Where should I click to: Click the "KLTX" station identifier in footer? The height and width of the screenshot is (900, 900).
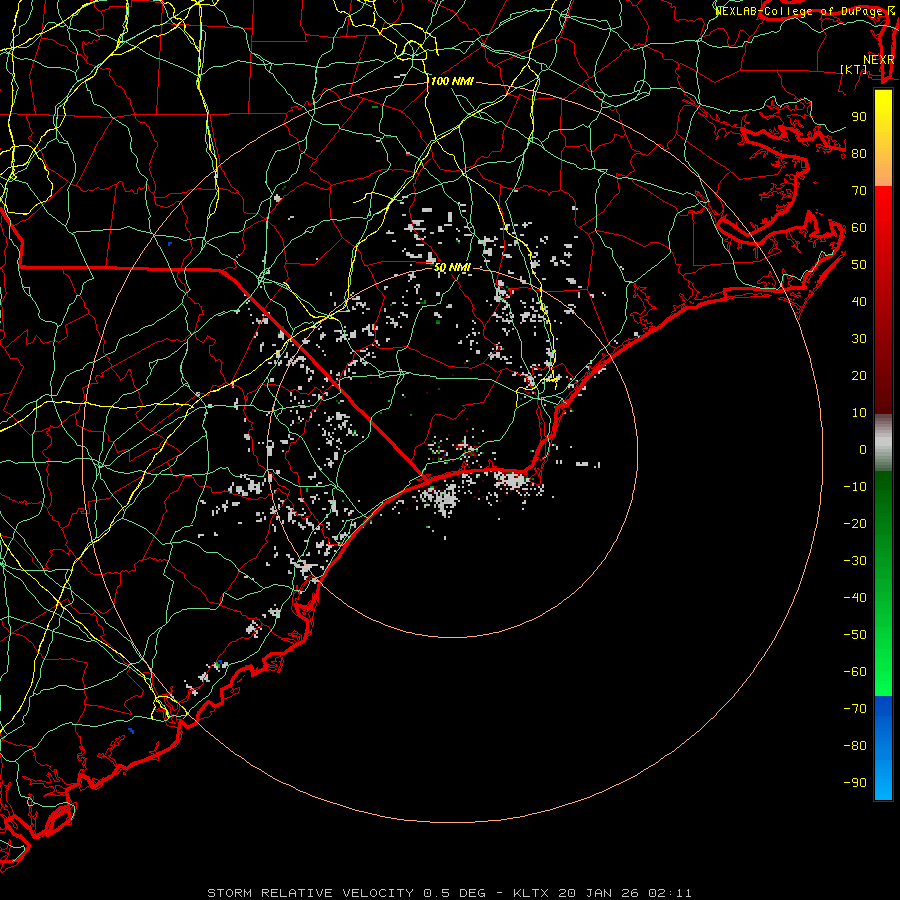pos(531,893)
